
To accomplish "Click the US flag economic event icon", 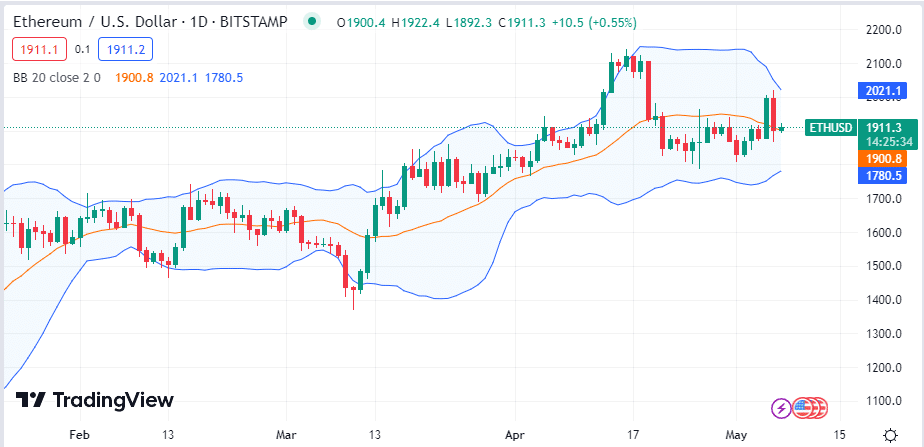I will 801,407.
